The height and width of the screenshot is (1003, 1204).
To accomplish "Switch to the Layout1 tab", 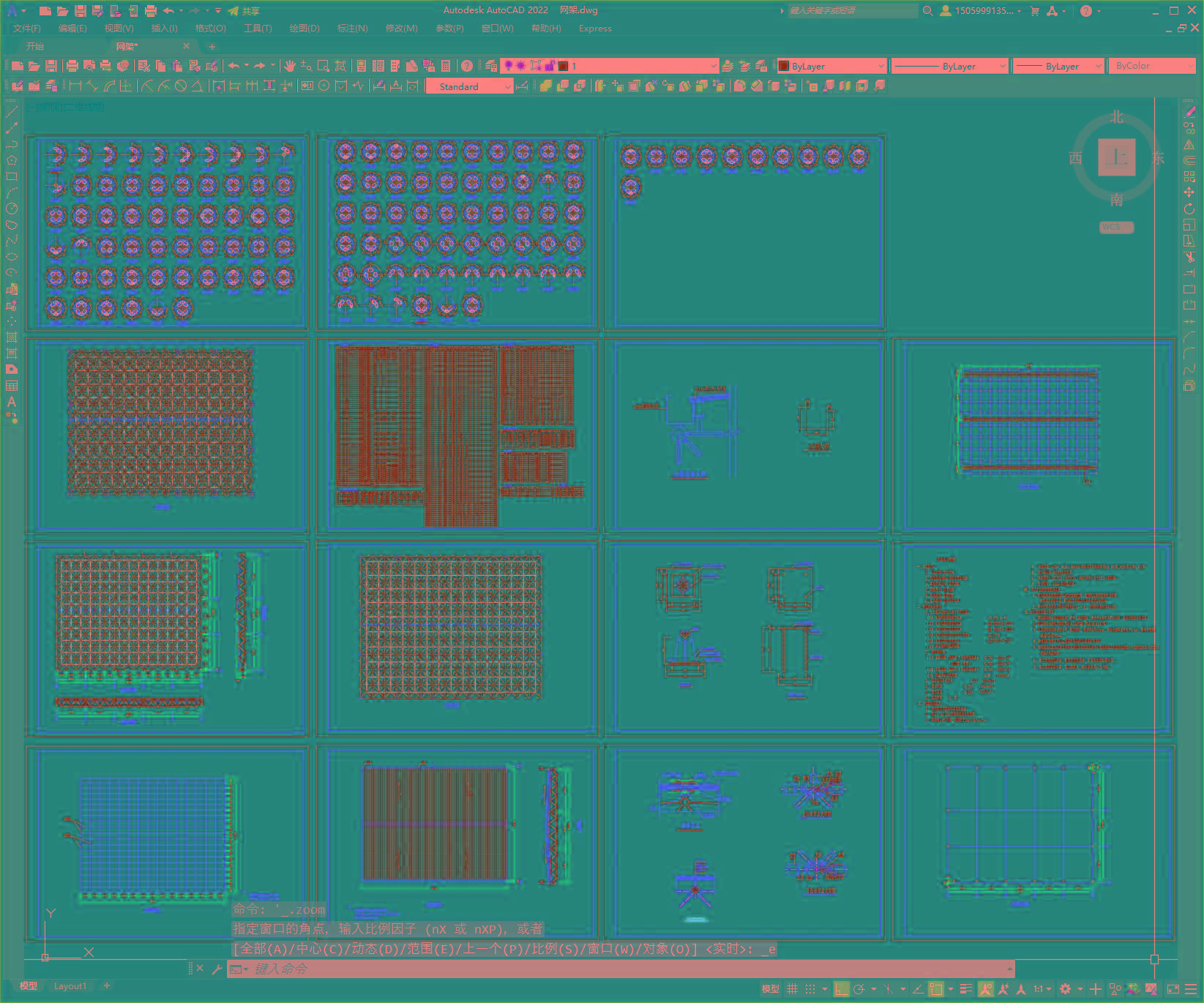I will pyautogui.click(x=70, y=986).
